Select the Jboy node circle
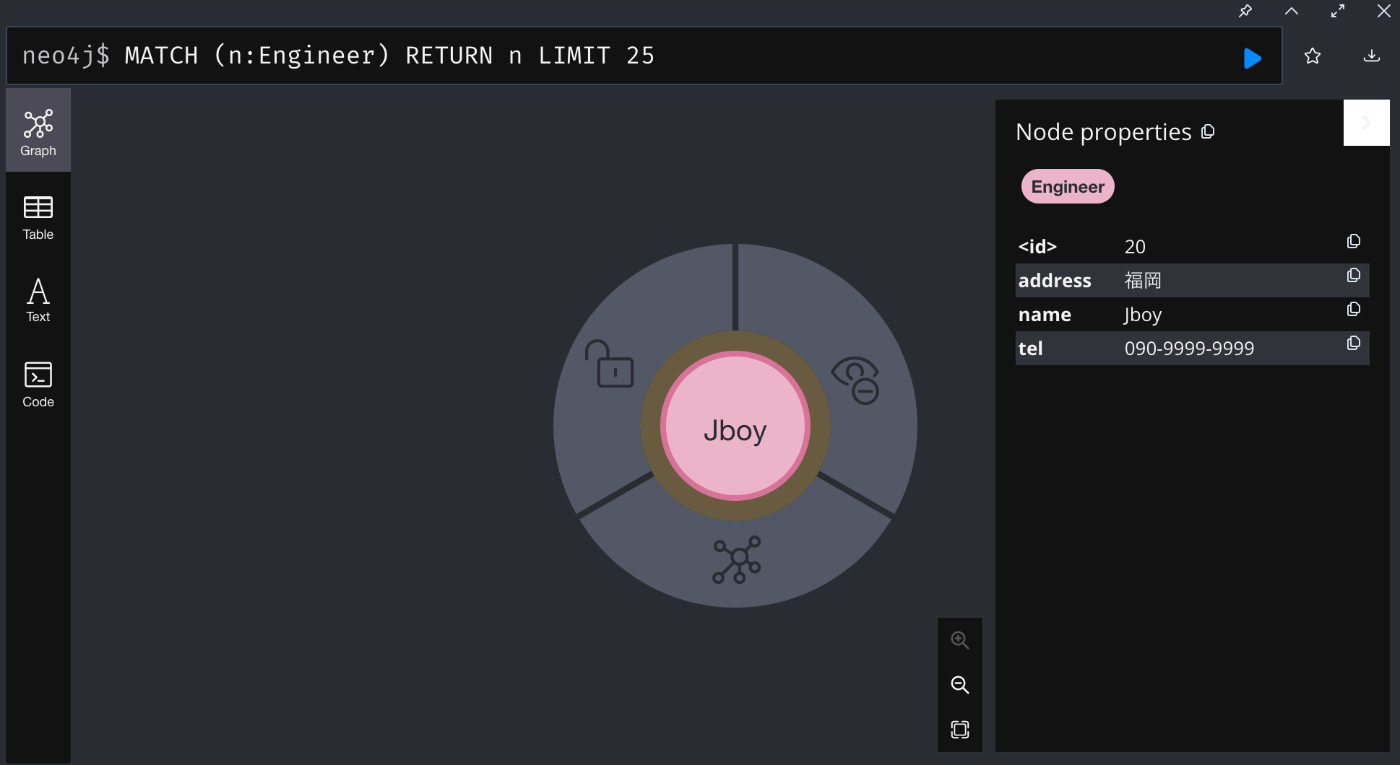1400x765 pixels. pos(735,427)
